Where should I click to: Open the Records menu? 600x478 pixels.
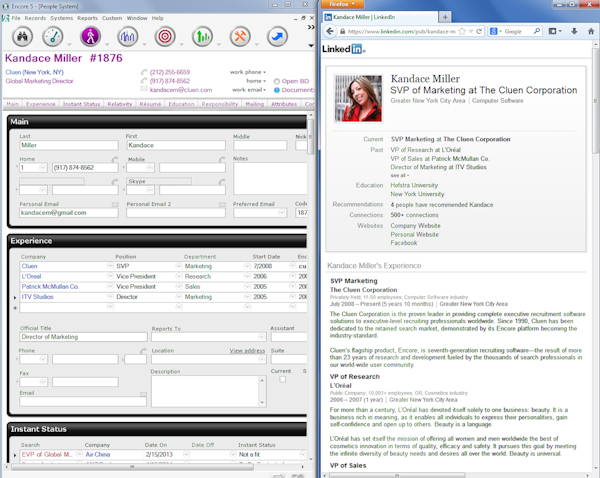[x=35, y=18]
